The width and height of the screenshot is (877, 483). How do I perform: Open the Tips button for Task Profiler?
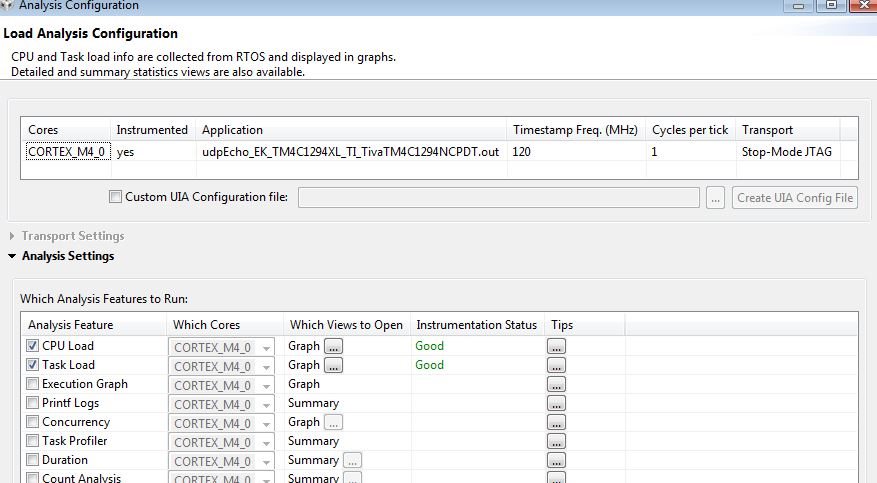click(556, 441)
